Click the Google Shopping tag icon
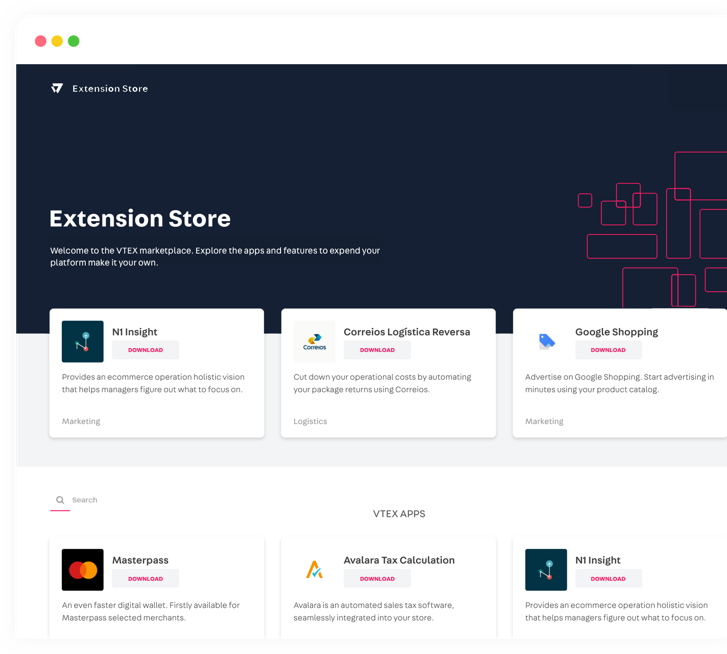Screen dimensions: 727x654 coord(546,341)
